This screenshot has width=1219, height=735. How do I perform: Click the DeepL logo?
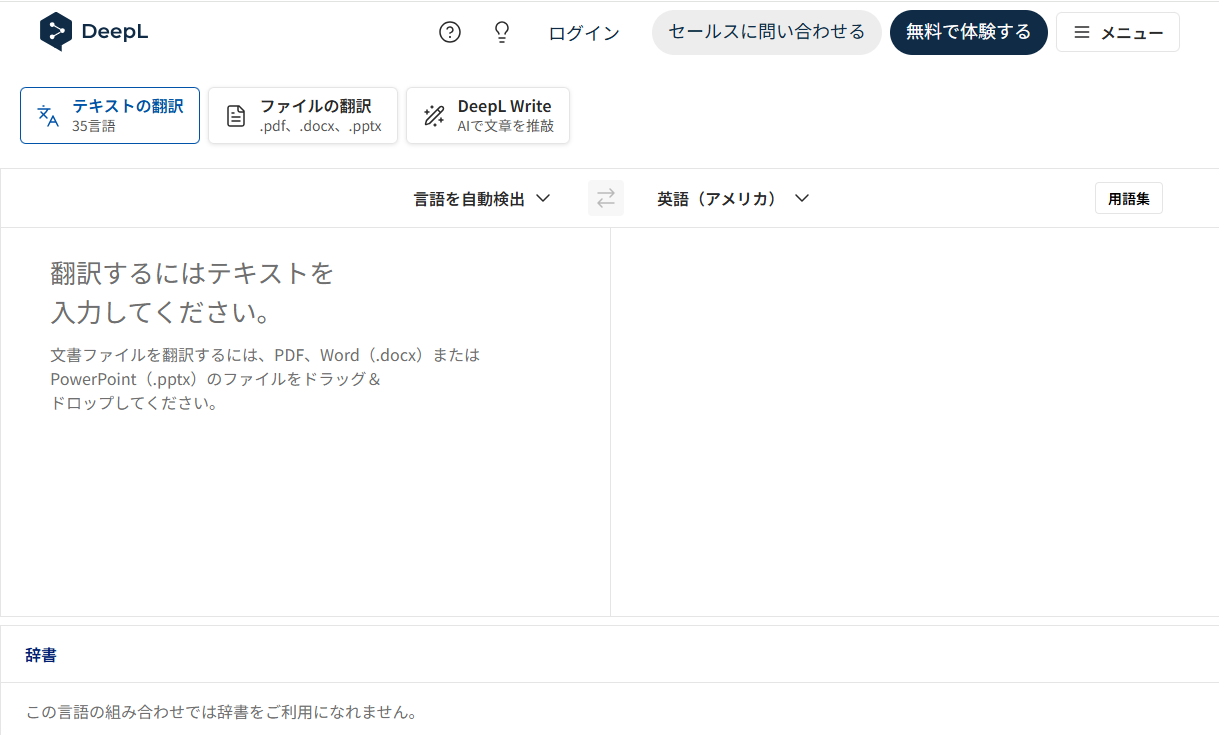coord(93,31)
